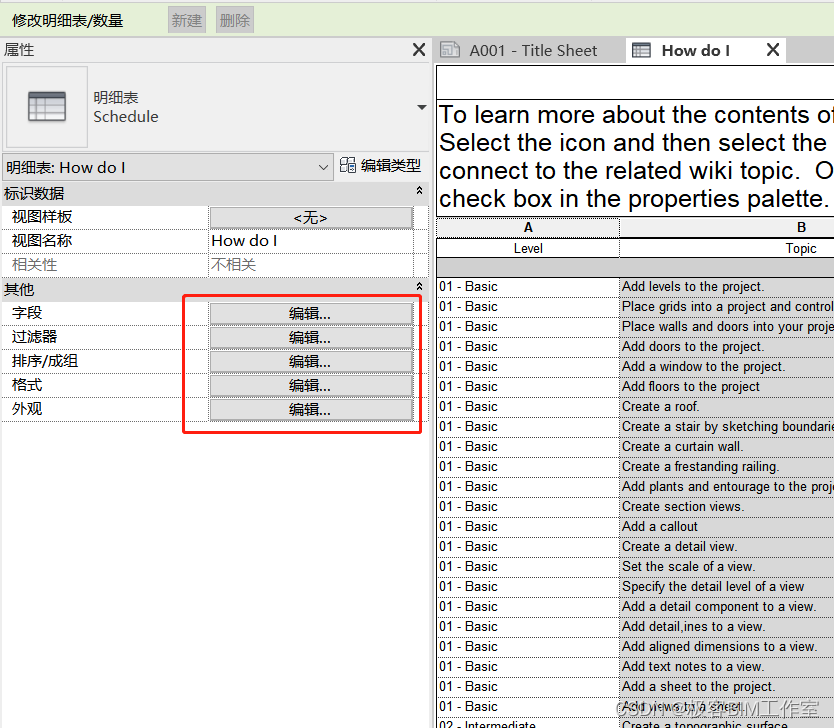Open 字段 fields edit dialog
This screenshot has width=834, height=728.
click(x=311, y=314)
